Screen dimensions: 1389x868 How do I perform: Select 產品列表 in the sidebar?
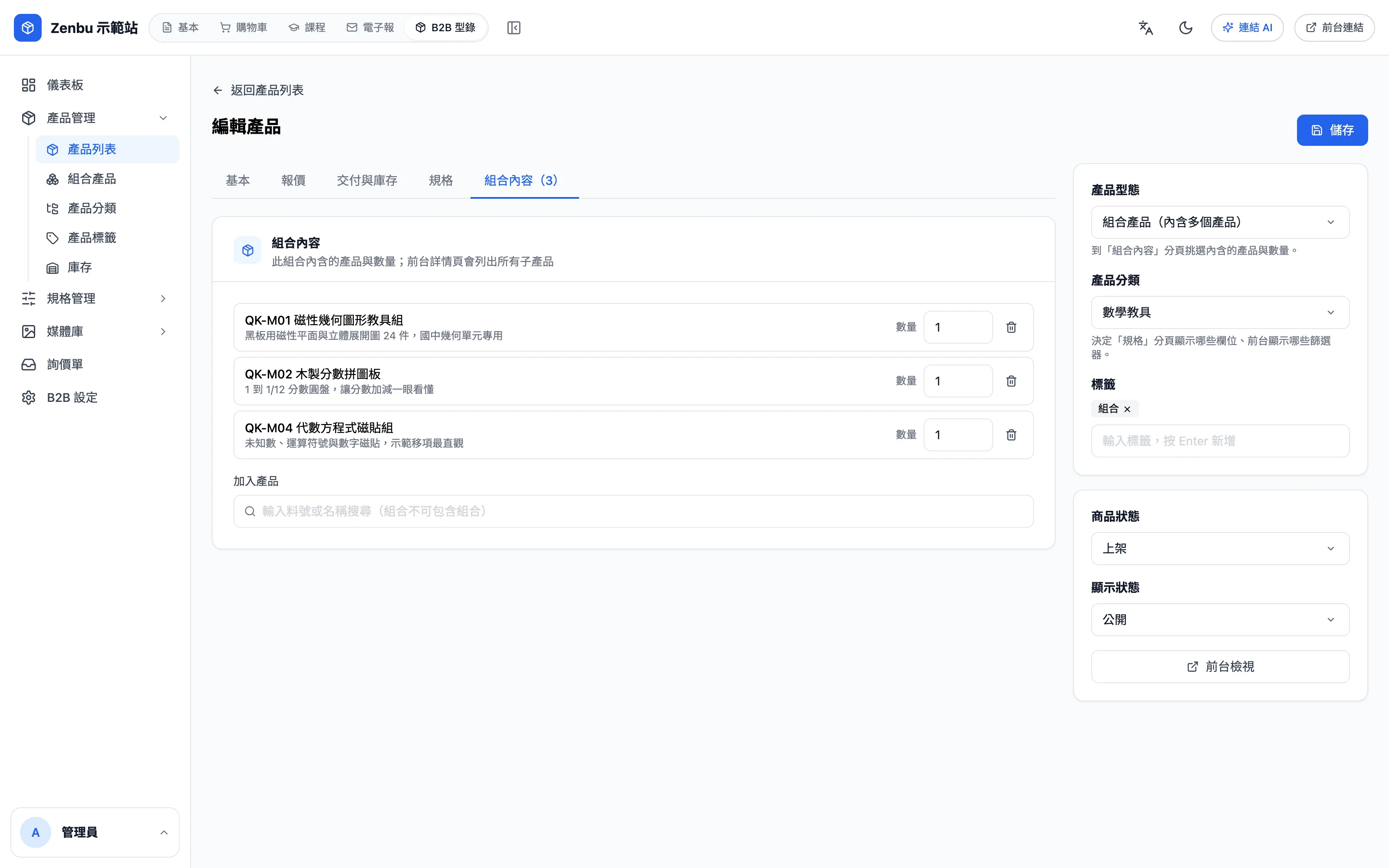[107, 149]
